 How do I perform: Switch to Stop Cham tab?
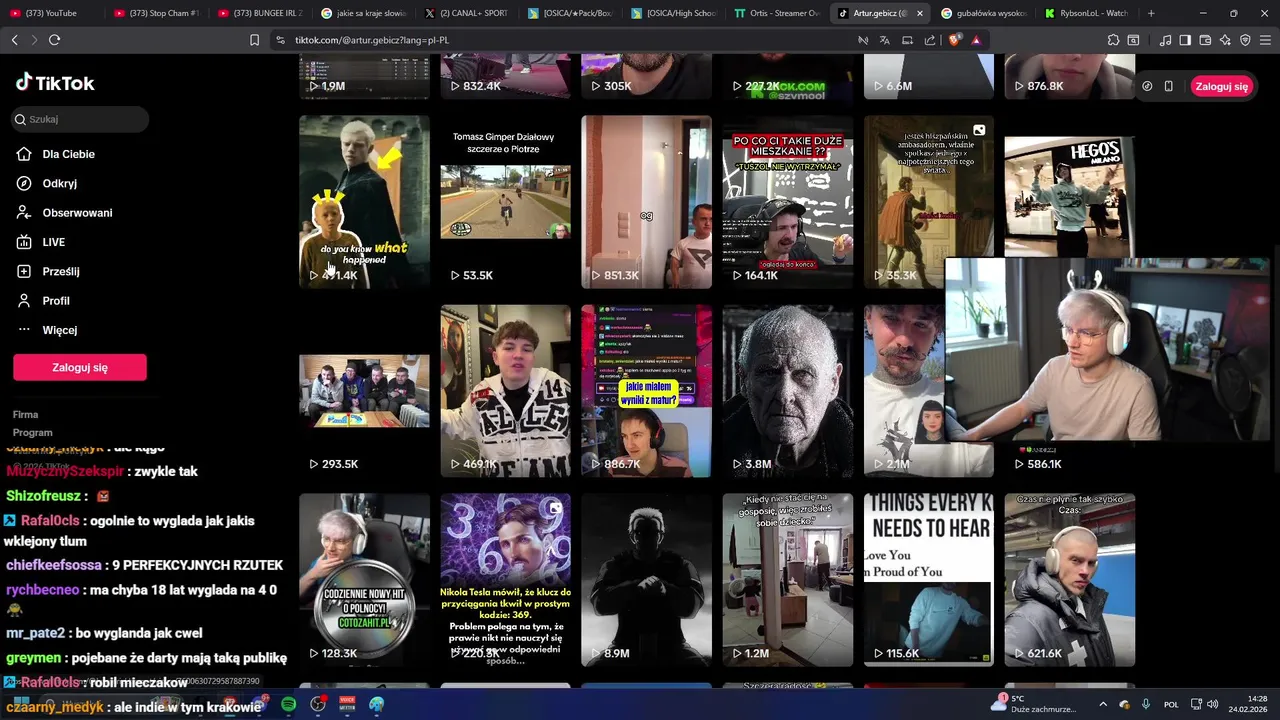[x=158, y=13]
